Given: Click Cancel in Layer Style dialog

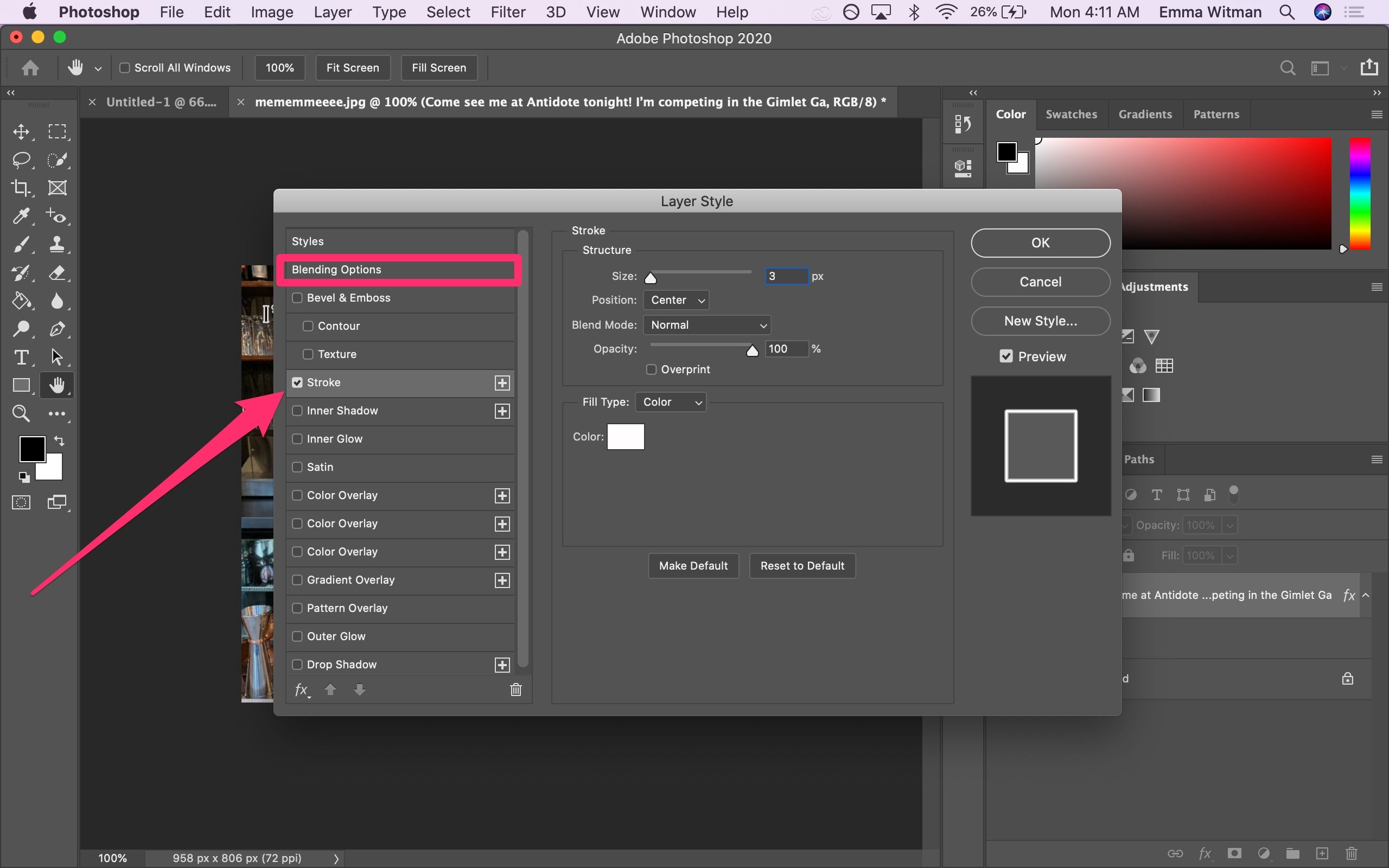Looking at the screenshot, I should point(1041,282).
